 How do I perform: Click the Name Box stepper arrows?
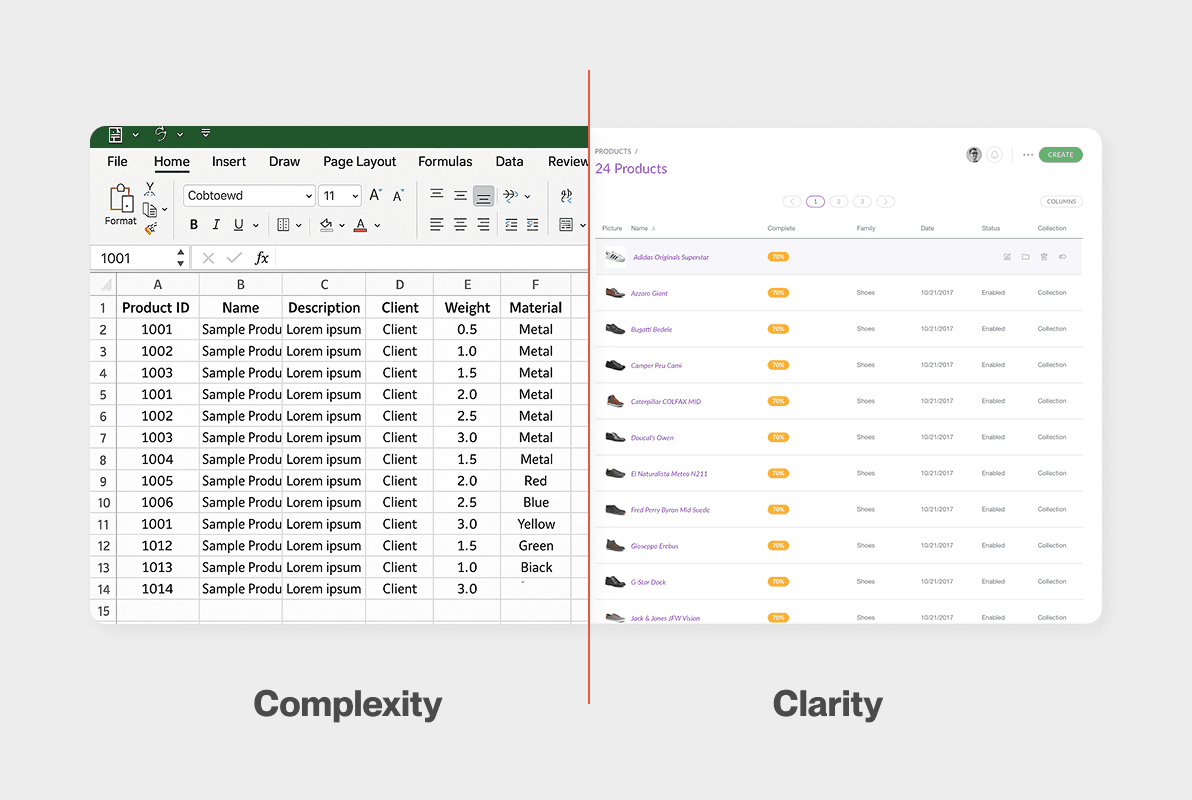[180, 258]
